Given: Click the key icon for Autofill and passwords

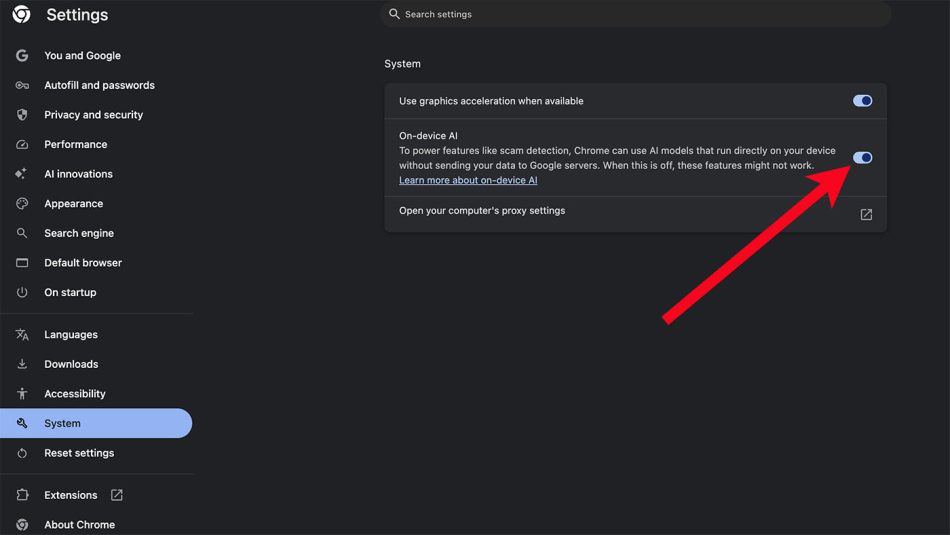Looking at the screenshot, I should (x=22, y=85).
